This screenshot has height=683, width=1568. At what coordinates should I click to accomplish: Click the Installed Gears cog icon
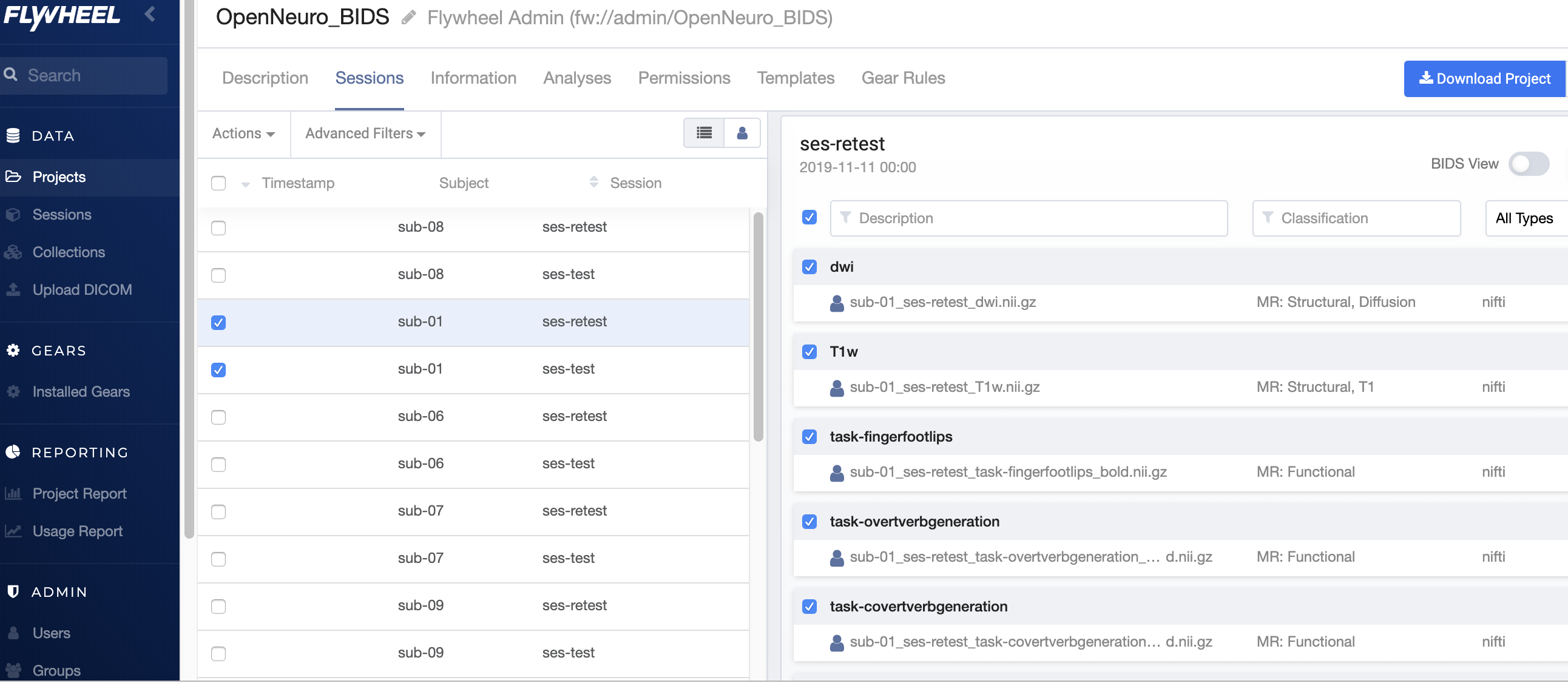[x=13, y=391]
